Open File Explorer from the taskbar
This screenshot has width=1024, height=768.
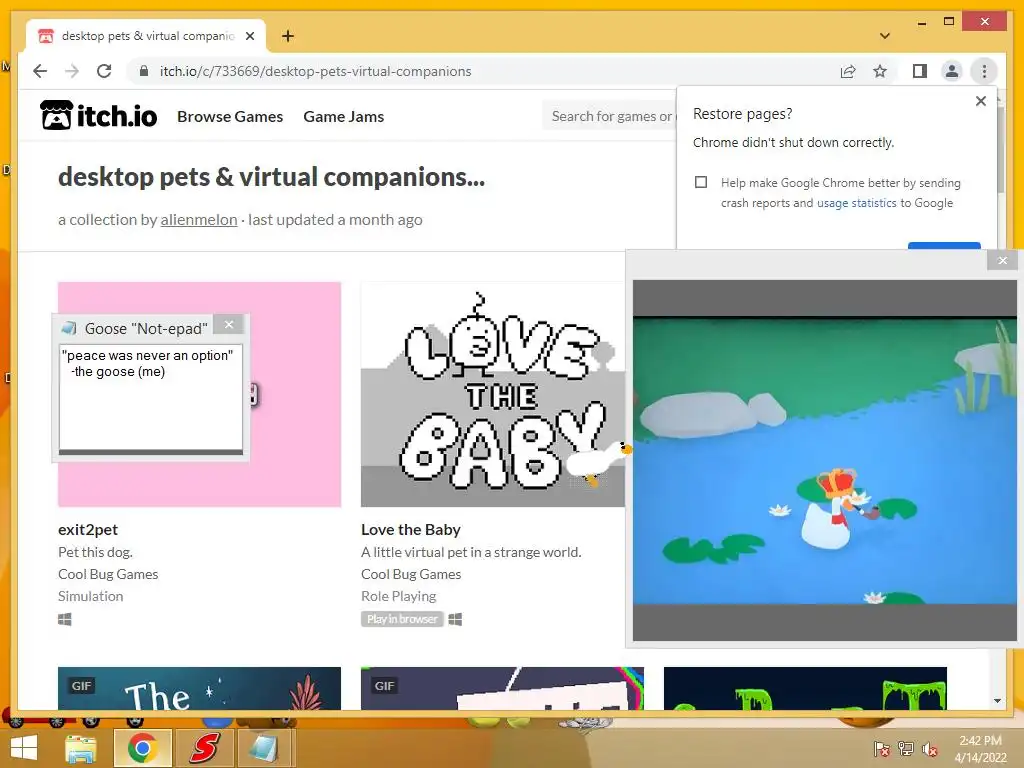point(81,748)
